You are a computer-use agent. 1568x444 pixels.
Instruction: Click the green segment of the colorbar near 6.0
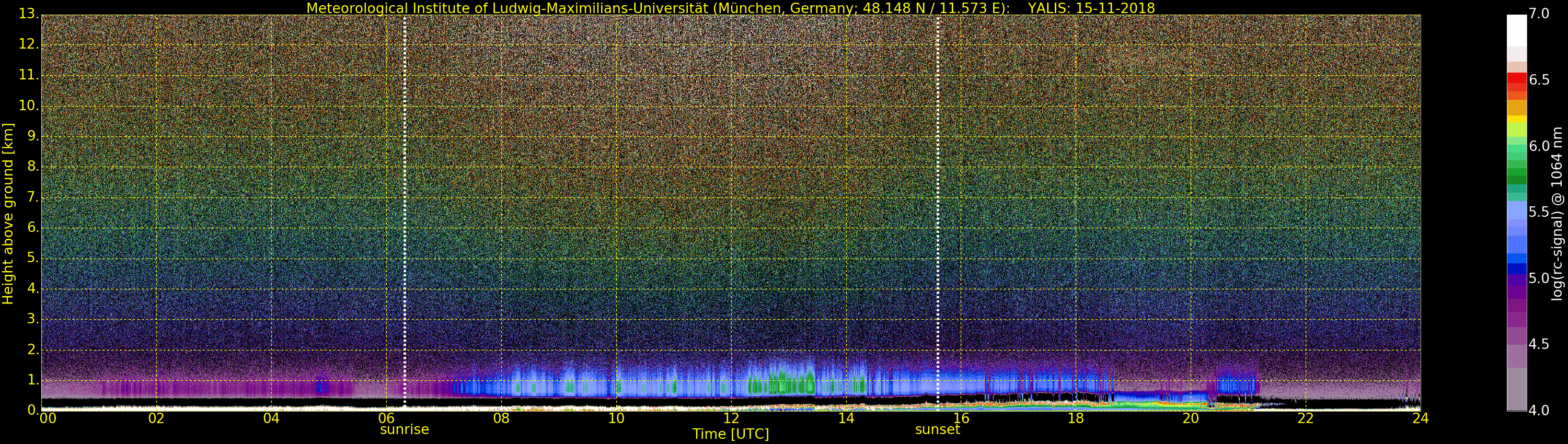point(1516,148)
